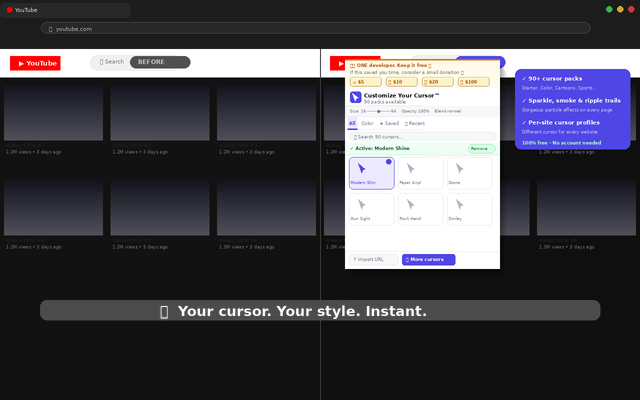
Task: Select the Modern Shine cursor card
Action: 371,173
